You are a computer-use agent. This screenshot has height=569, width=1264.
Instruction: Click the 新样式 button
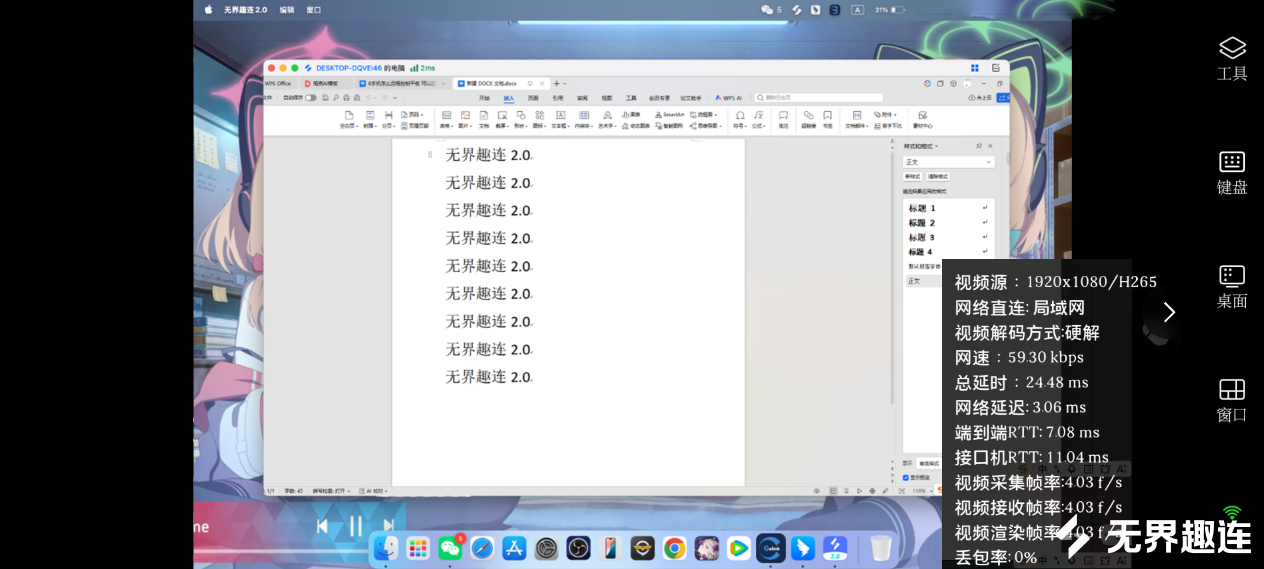(912, 176)
